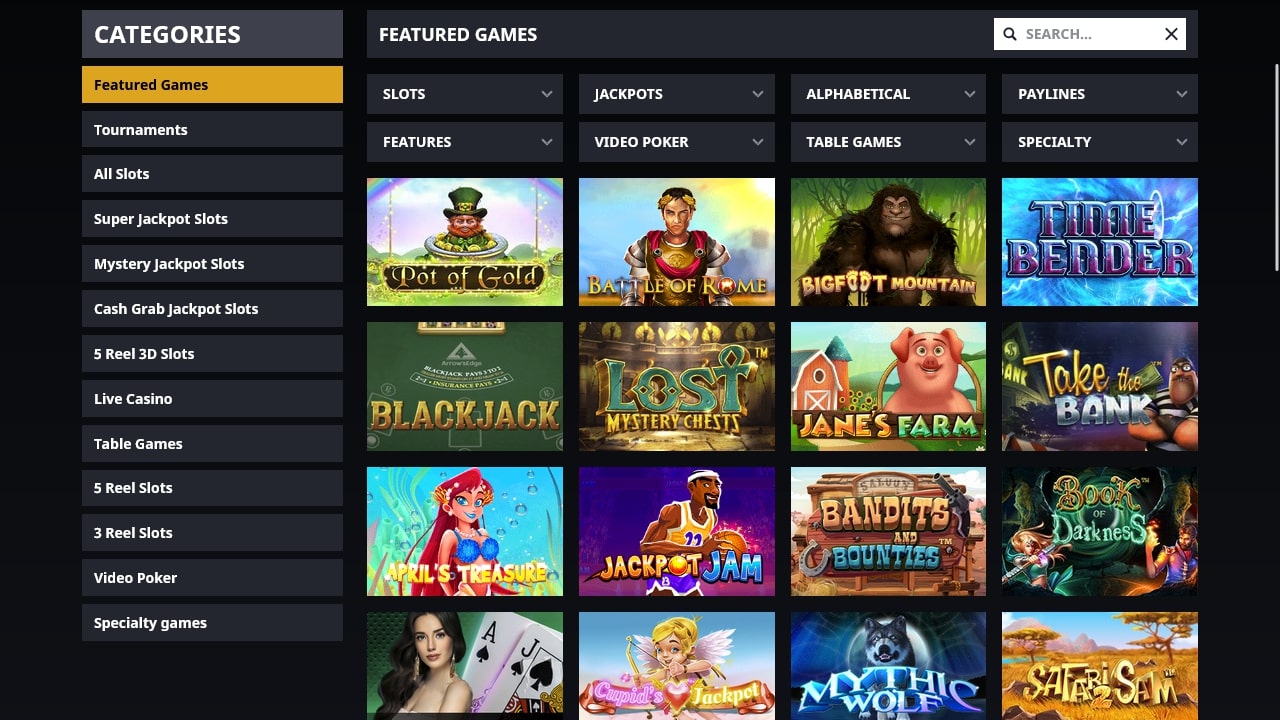This screenshot has width=1280, height=720.
Task: Launch the Time Bender game tile
Action: pyautogui.click(x=1100, y=242)
